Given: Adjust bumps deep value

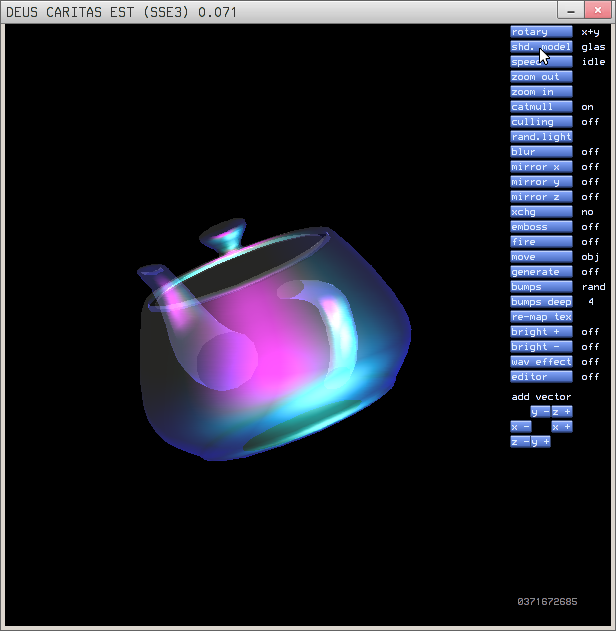Looking at the screenshot, I should [x=541, y=302].
